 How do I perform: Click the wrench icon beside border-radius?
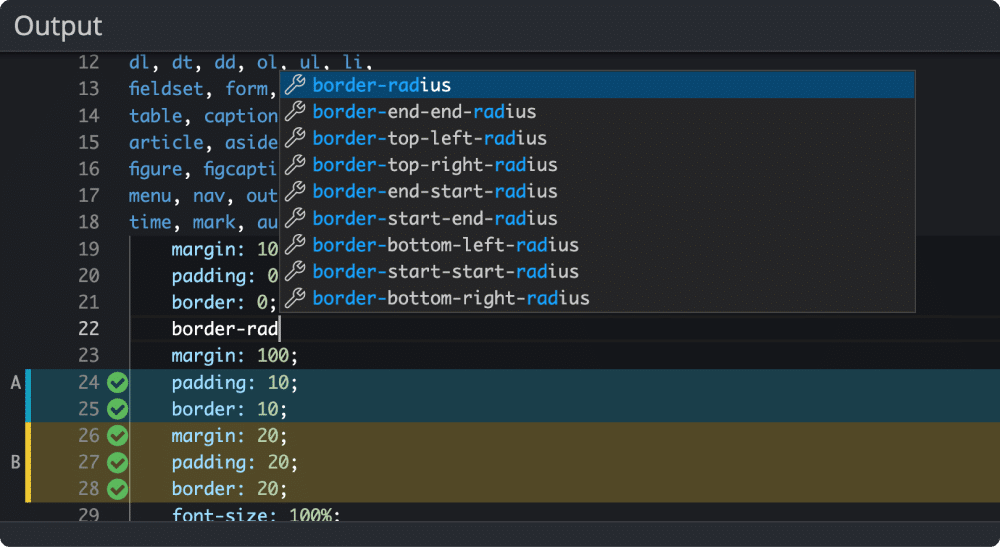pyautogui.click(x=295, y=85)
